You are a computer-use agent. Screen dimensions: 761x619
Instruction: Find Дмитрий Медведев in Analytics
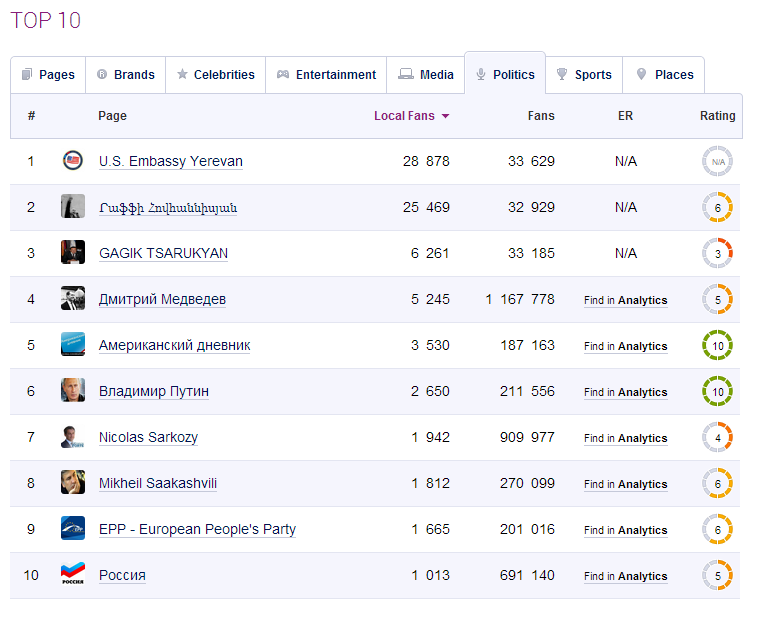coord(626,301)
